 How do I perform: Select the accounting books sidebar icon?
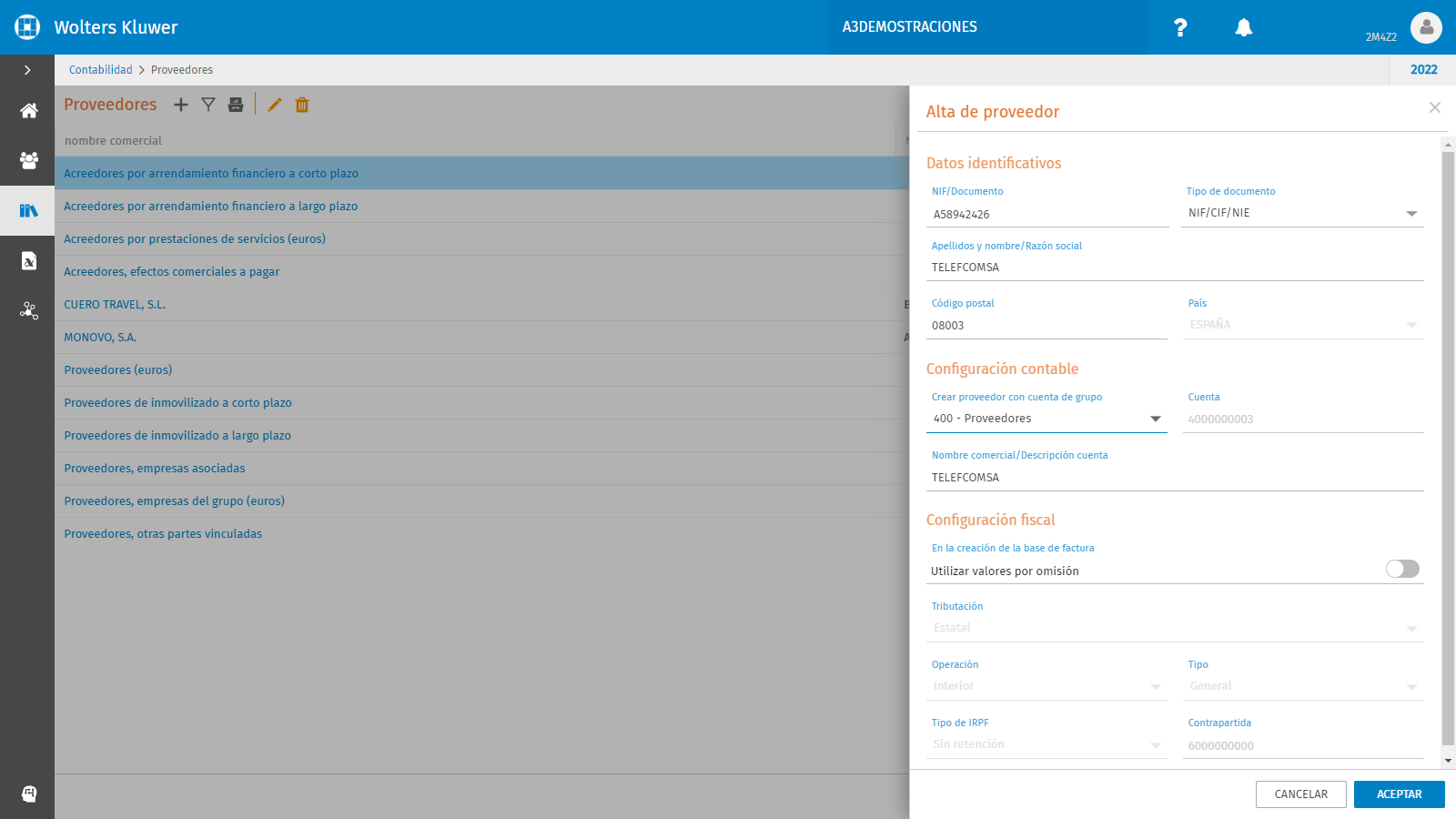click(28, 210)
